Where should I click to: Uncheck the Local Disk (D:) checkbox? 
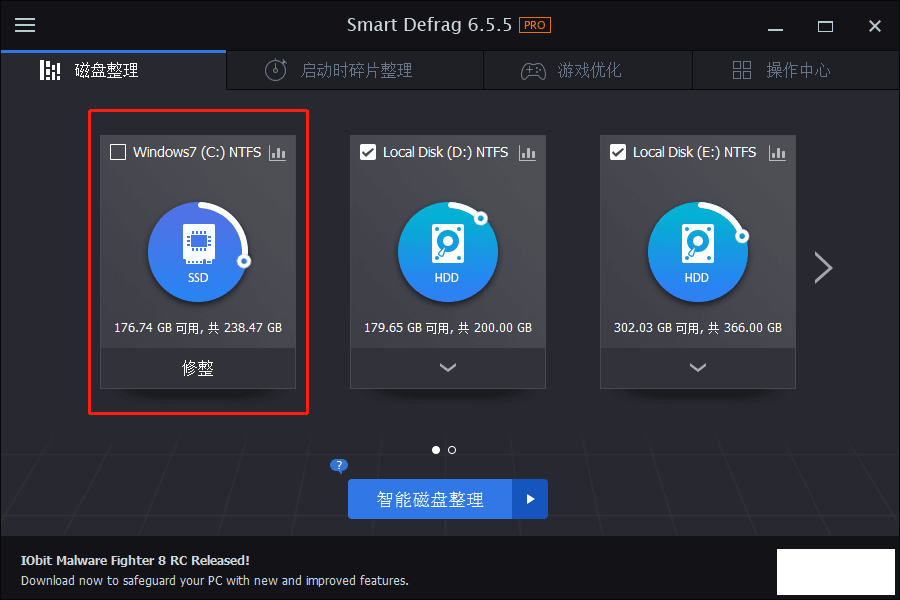367,152
